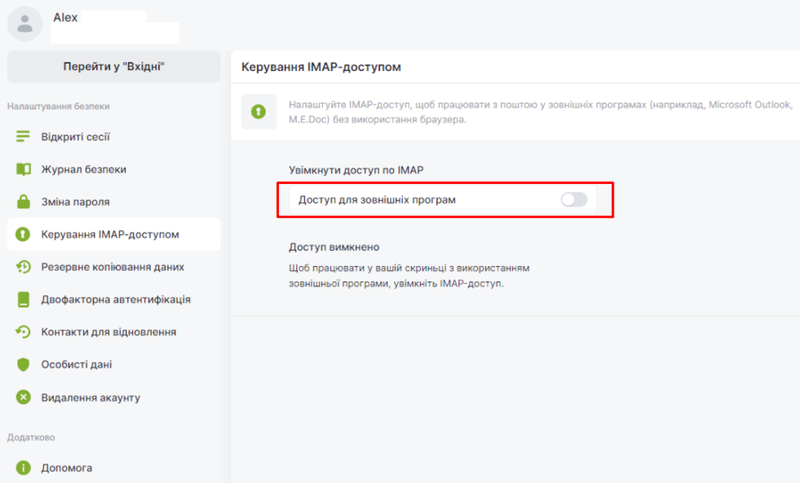Click the user avatar icon next to Alex

click(24, 24)
